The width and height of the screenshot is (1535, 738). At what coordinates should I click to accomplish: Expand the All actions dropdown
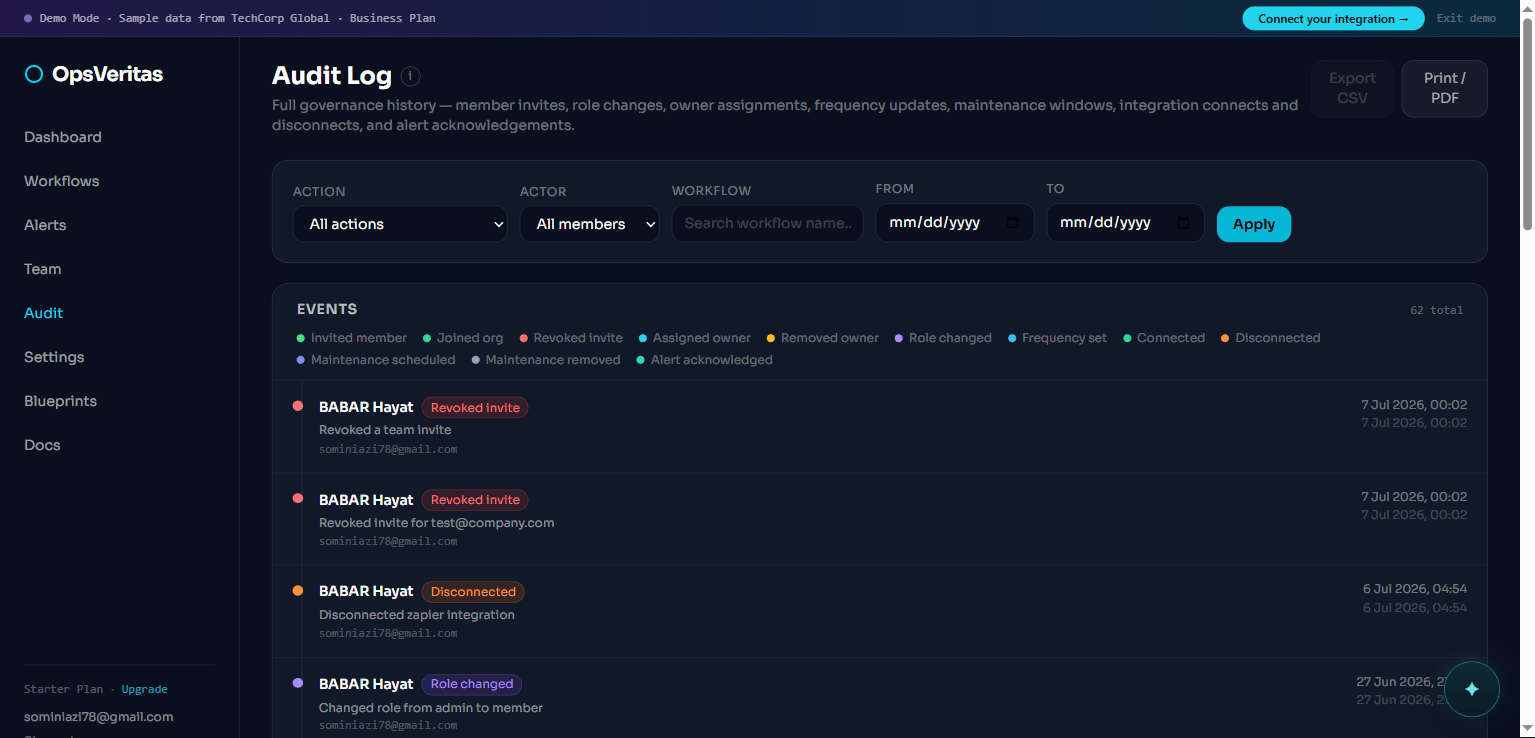400,224
